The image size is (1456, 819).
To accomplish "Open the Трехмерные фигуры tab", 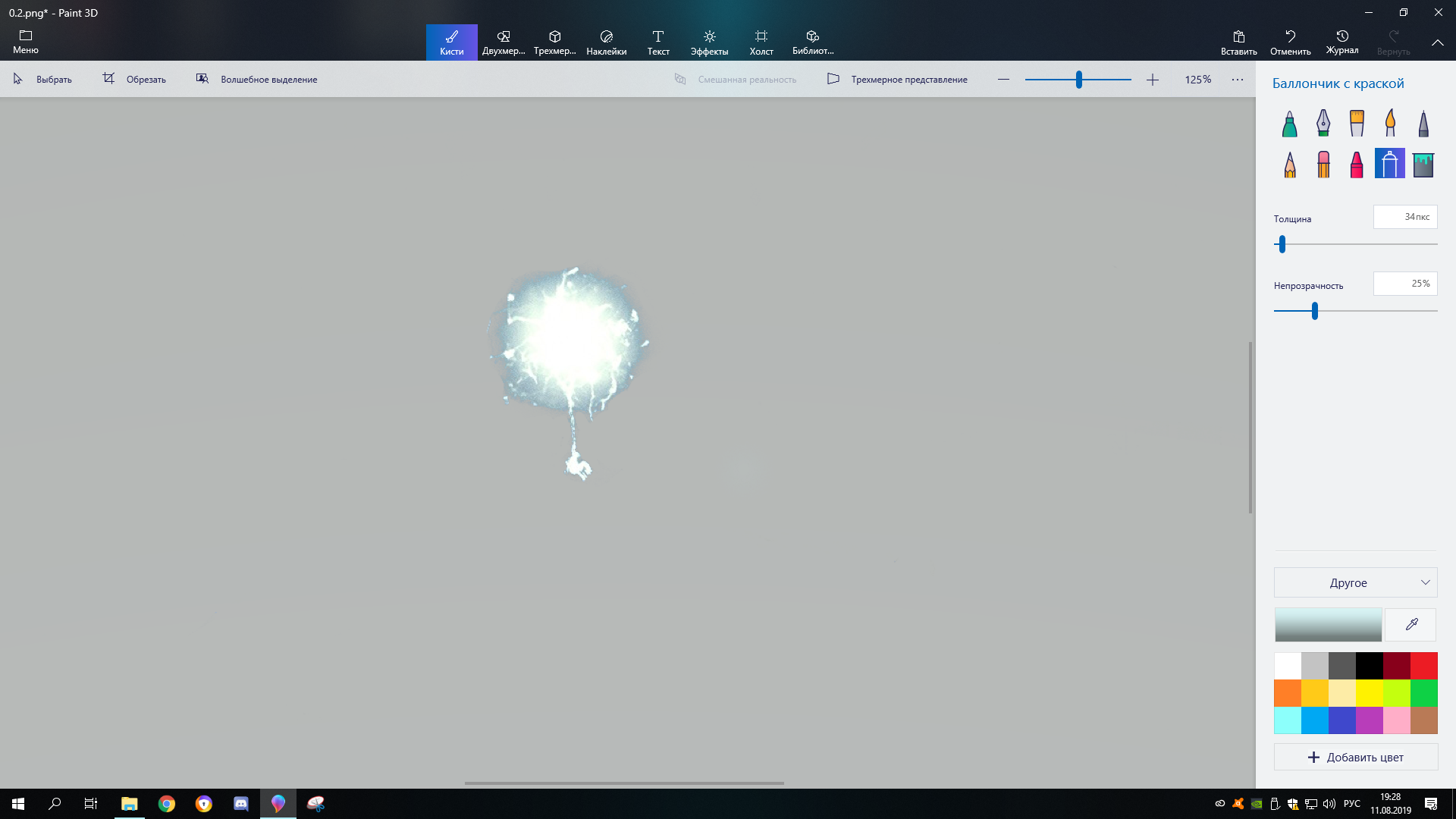I will point(555,42).
